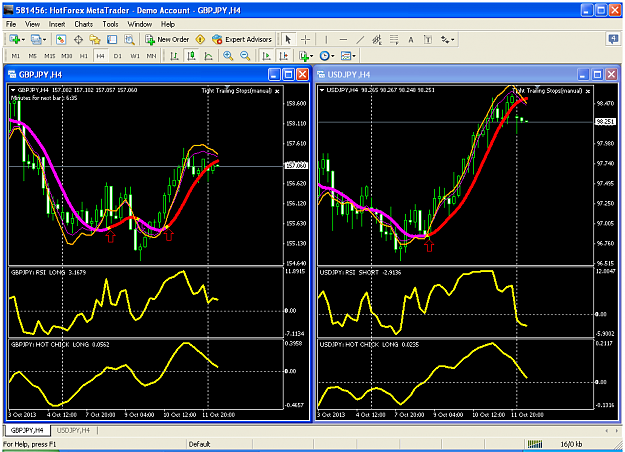
Task: Open the Tools menu
Action: [110, 24]
